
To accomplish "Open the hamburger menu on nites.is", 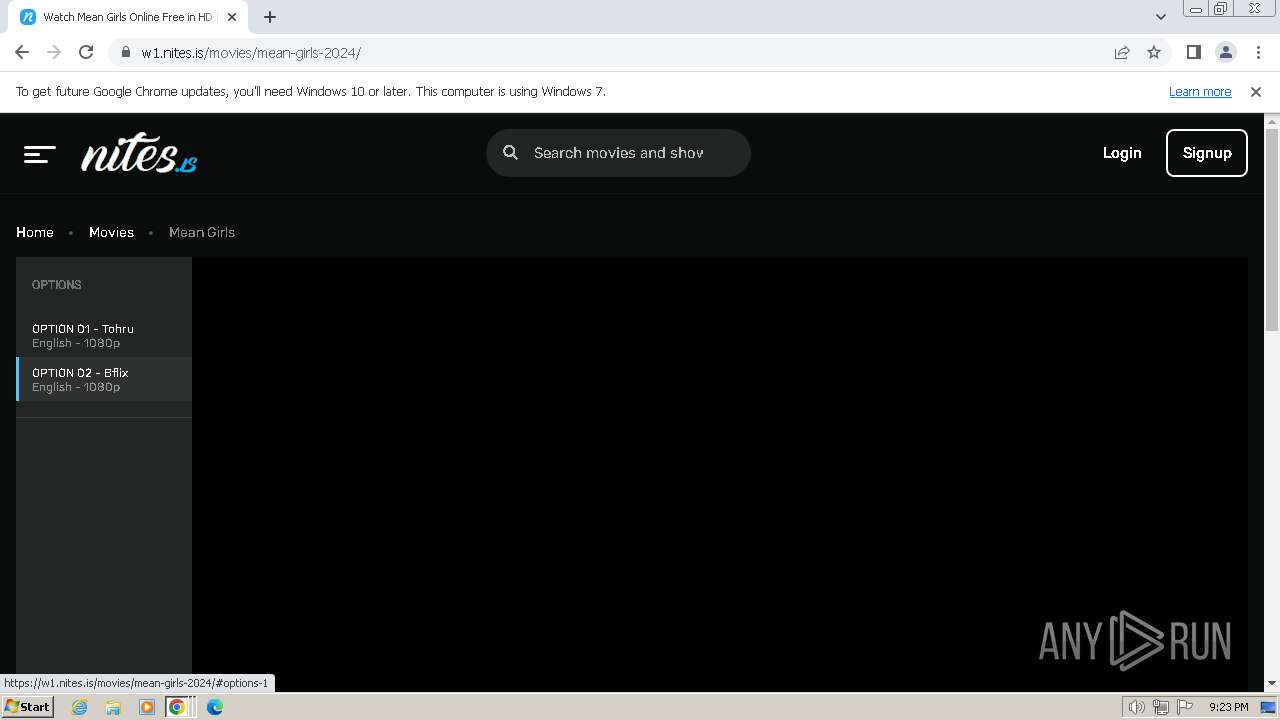I will 40,153.
